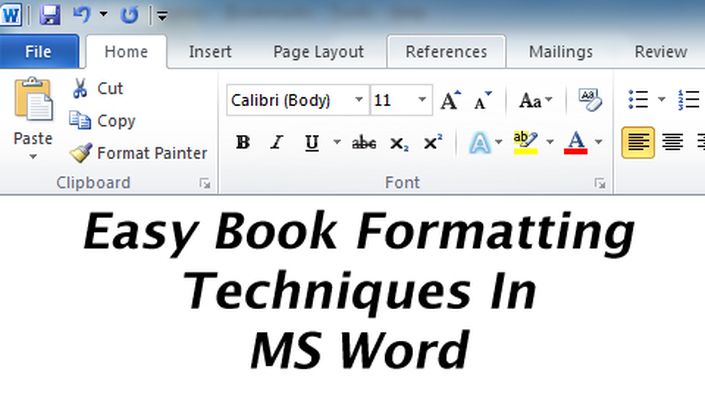Open the underline style dropdown arrow
Image resolution: width=705 pixels, height=397 pixels.
(x=337, y=142)
